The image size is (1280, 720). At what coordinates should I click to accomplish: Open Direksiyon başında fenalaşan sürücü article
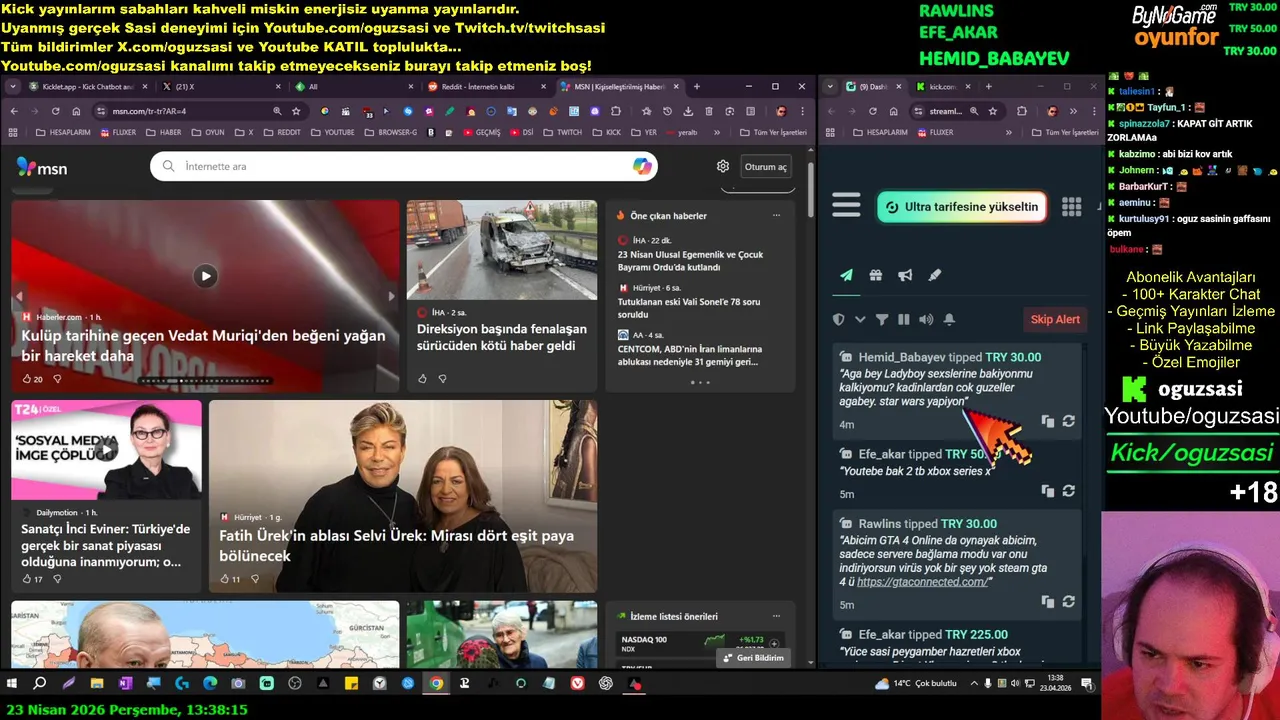point(501,336)
